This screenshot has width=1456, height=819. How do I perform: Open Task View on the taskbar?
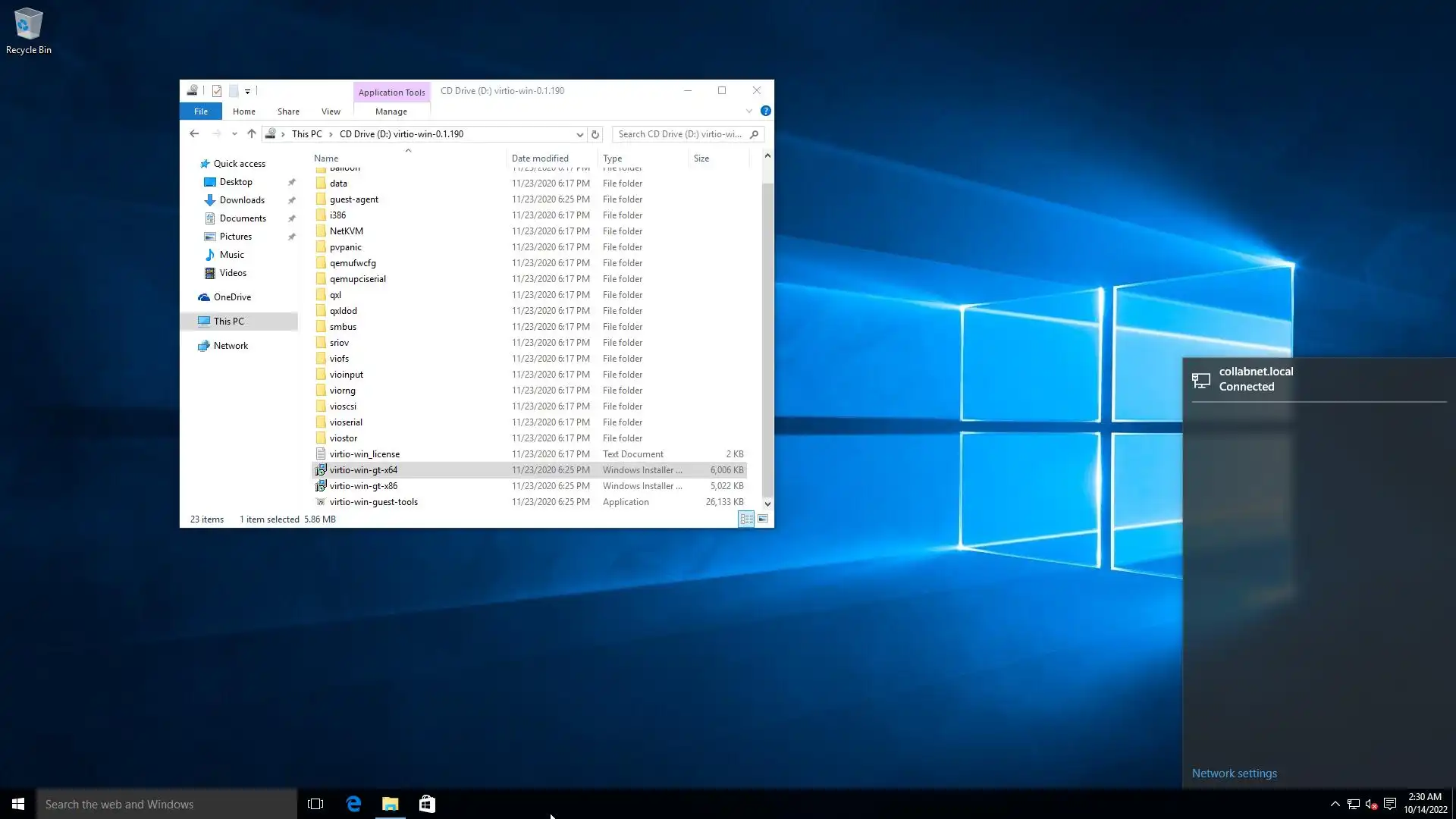(315, 804)
